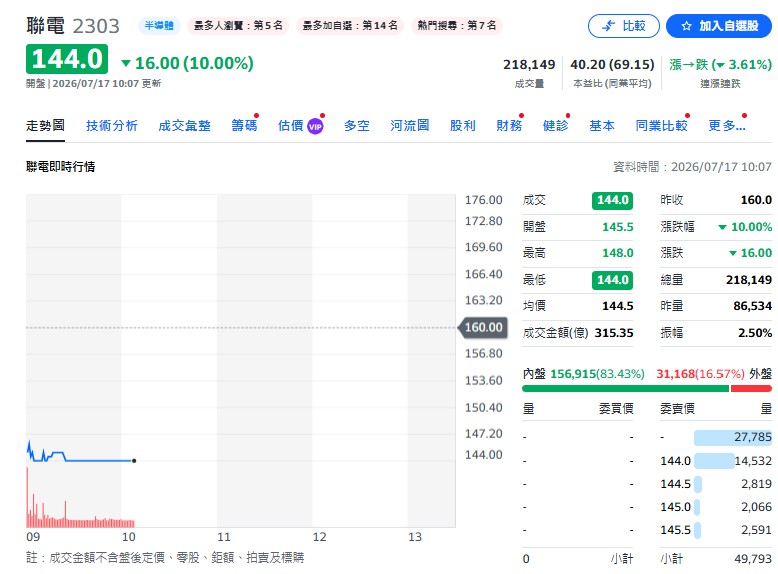Click the star icon in 加入自選股
The image size is (778, 574).
pyautogui.click(x=686, y=26)
